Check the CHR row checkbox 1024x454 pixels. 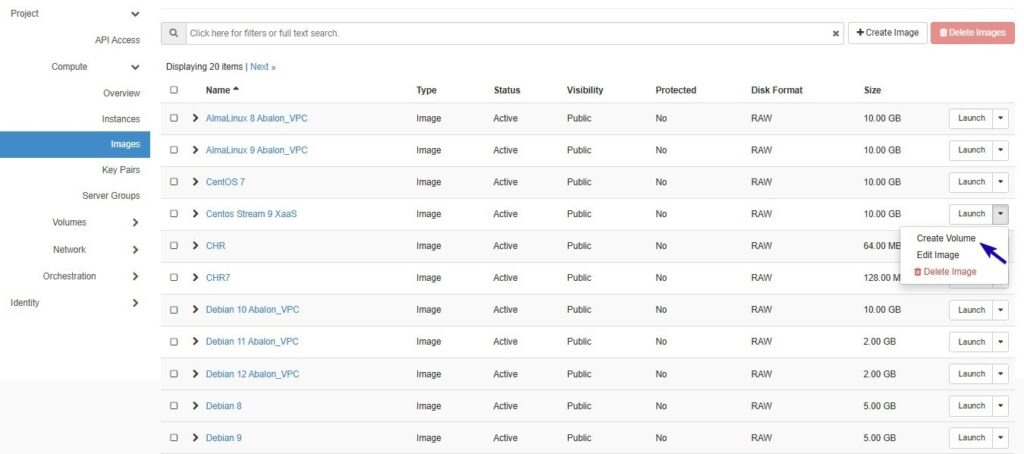coord(174,246)
